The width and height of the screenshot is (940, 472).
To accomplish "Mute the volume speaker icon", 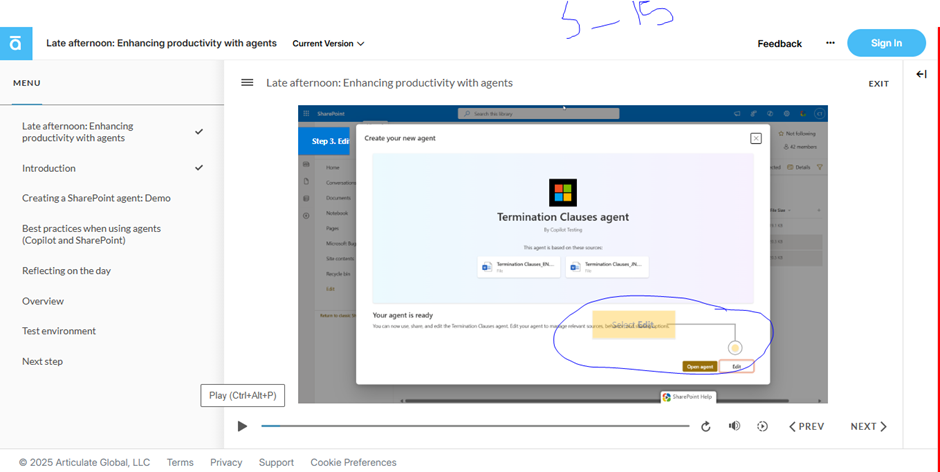I will pos(734,426).
